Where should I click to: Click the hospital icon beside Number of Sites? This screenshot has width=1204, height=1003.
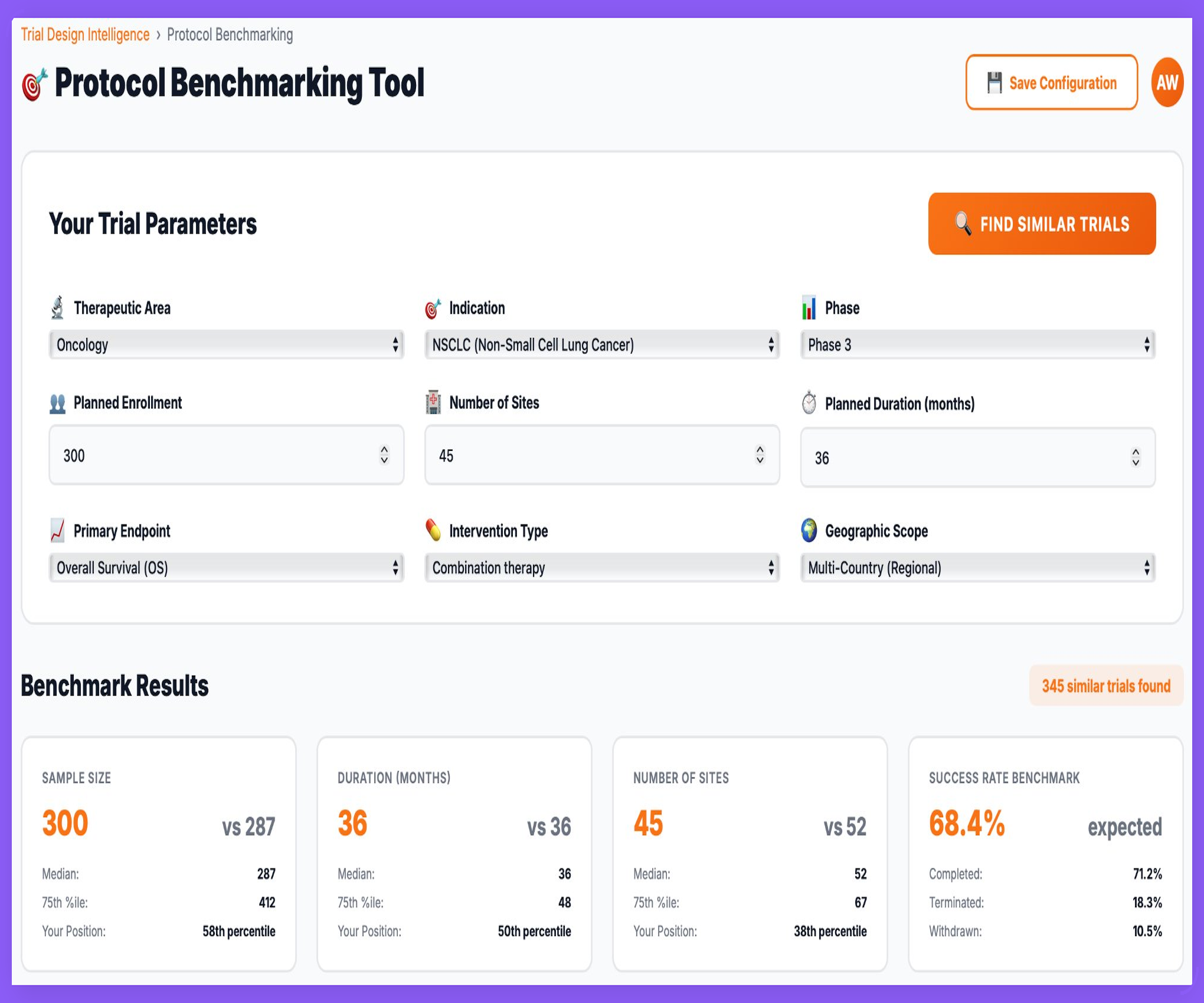[x=434, y=404]
